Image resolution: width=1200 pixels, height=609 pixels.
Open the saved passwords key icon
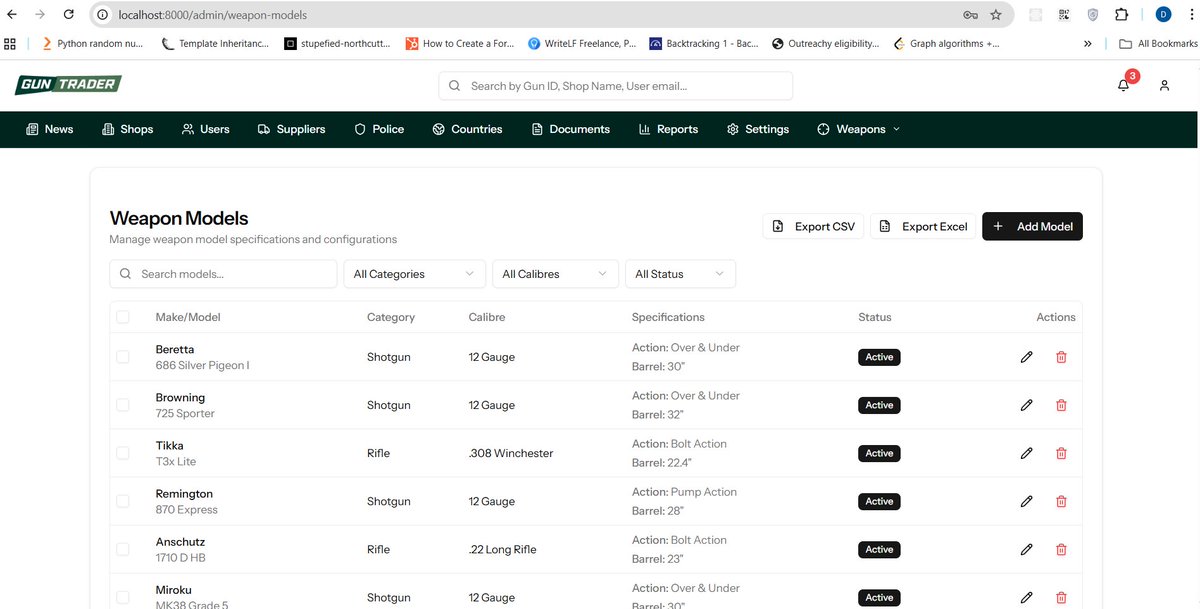coord(970,15)
